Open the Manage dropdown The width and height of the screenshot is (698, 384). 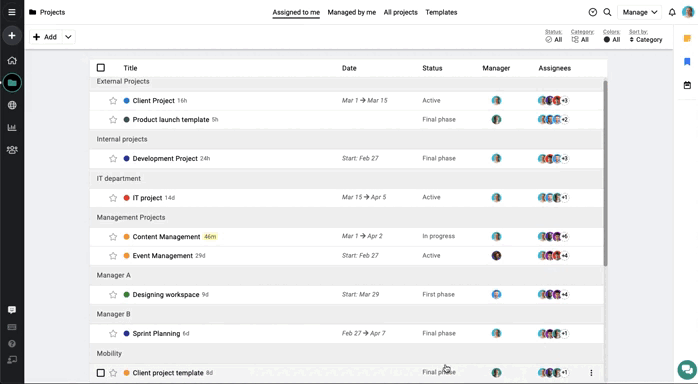pyautogui.click(x=640, y=12)
